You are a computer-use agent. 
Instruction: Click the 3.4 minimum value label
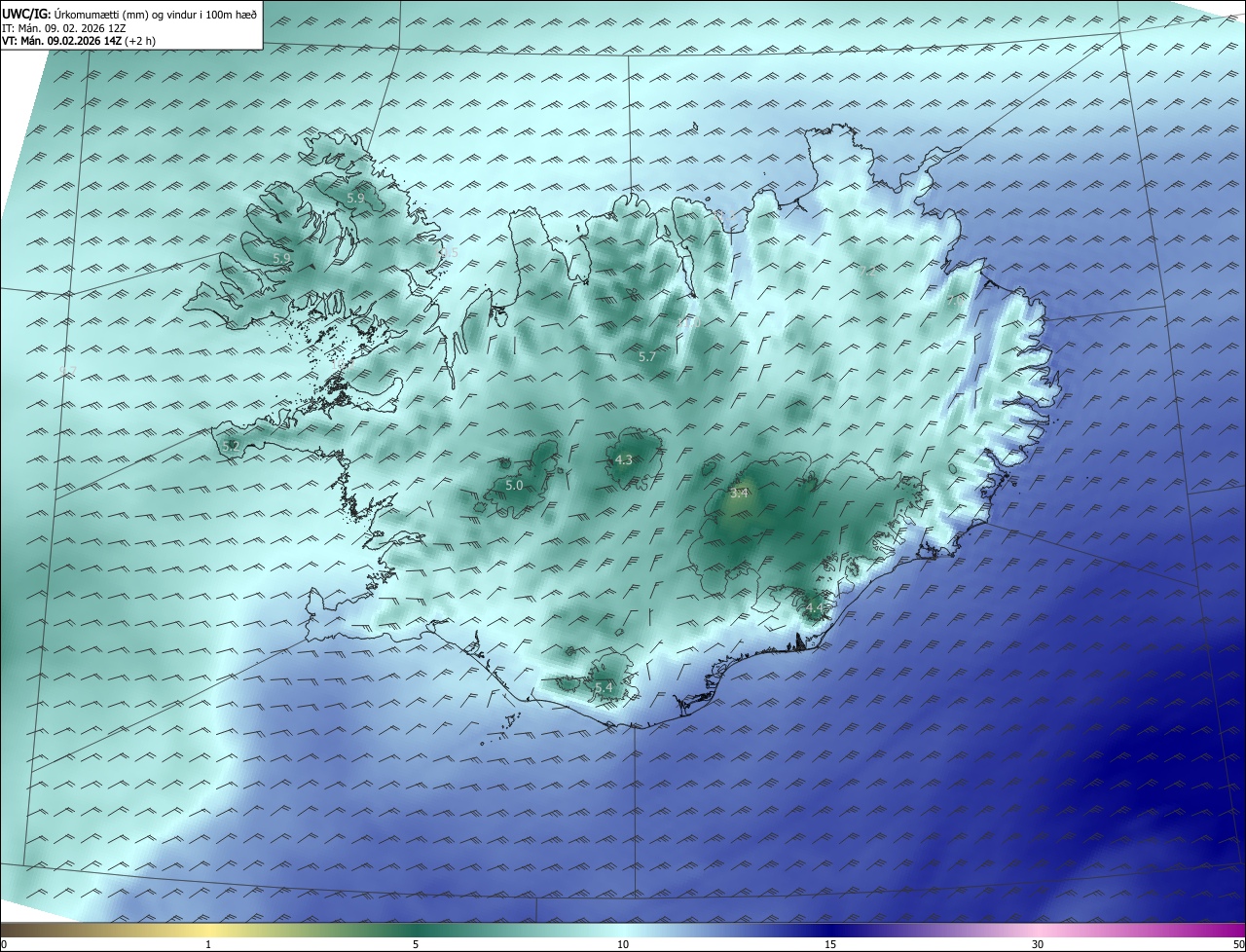coord(739,494)
